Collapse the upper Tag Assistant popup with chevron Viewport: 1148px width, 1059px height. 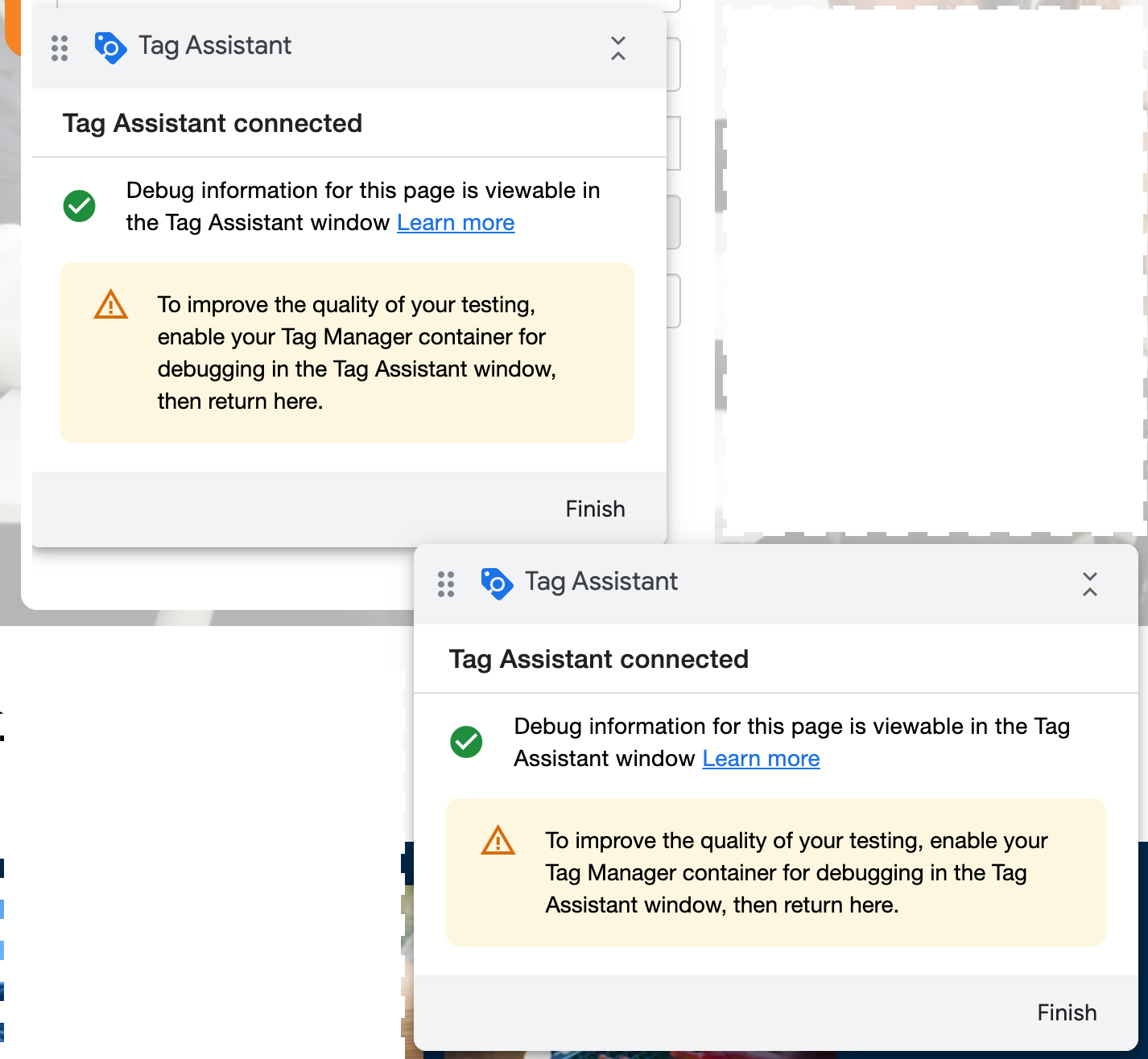pos(617,48)
